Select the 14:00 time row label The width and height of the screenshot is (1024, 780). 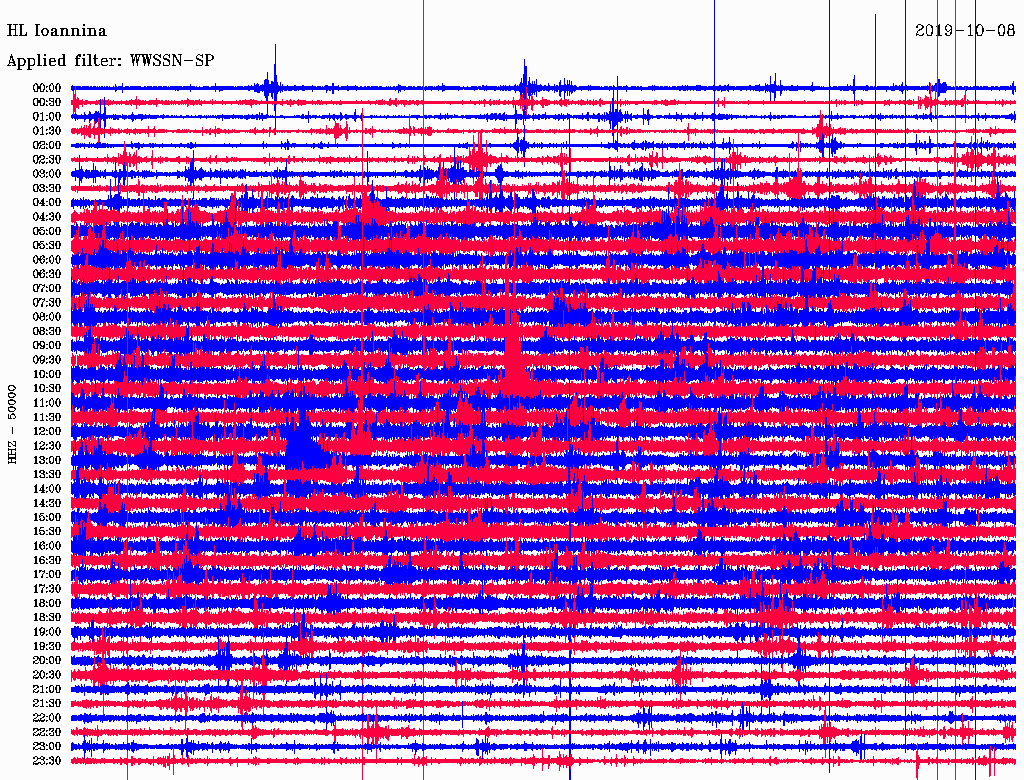pyautogui.click(x=47, y=489)
